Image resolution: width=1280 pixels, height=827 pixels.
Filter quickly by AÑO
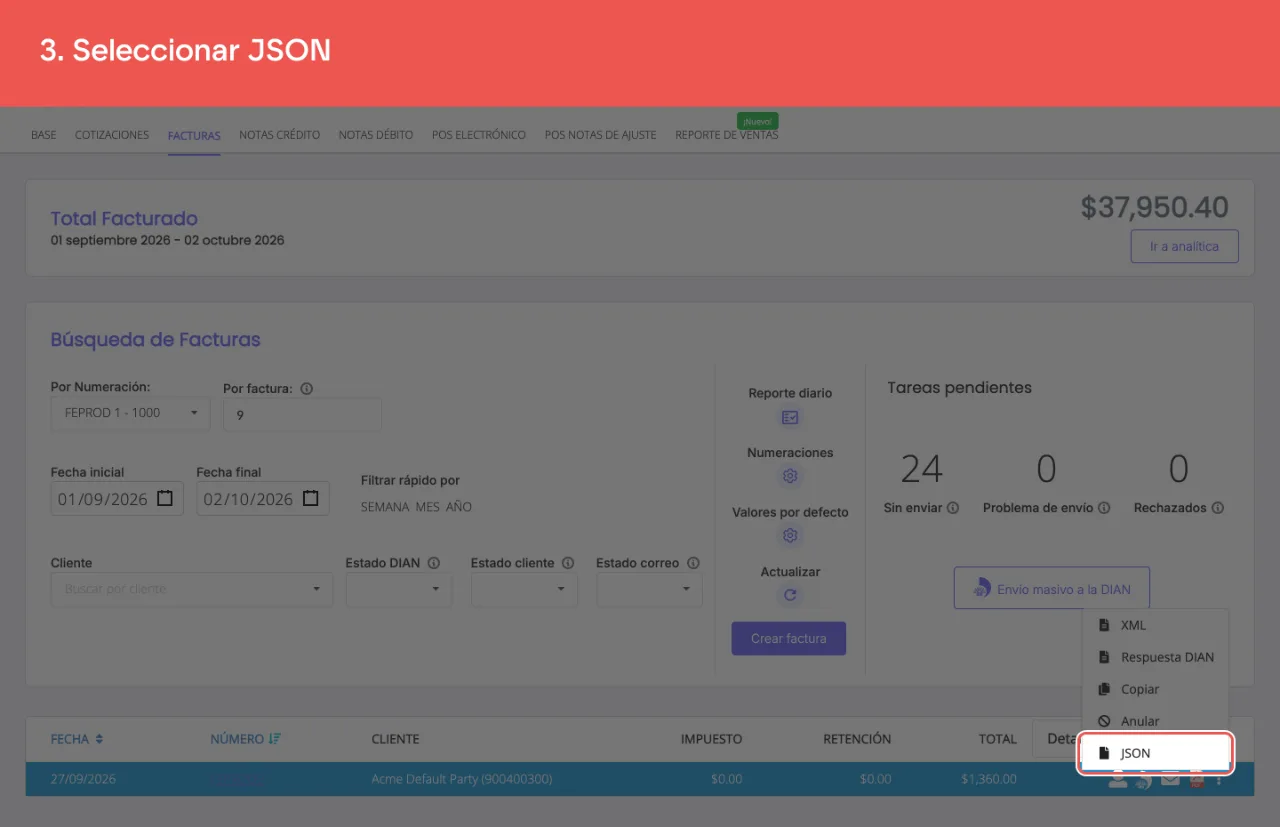459,507
